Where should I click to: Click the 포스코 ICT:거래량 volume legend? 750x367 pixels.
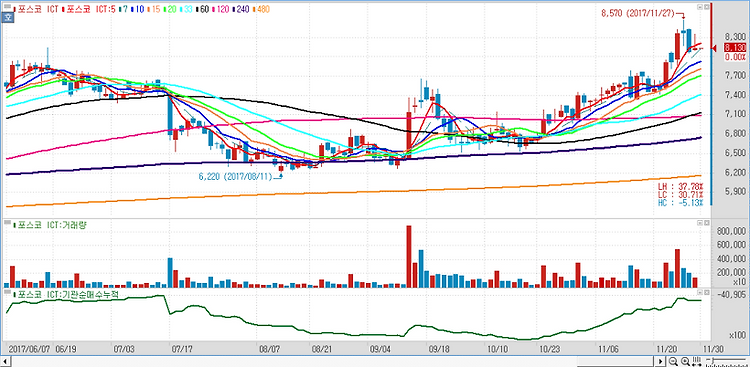coord(50,225)
